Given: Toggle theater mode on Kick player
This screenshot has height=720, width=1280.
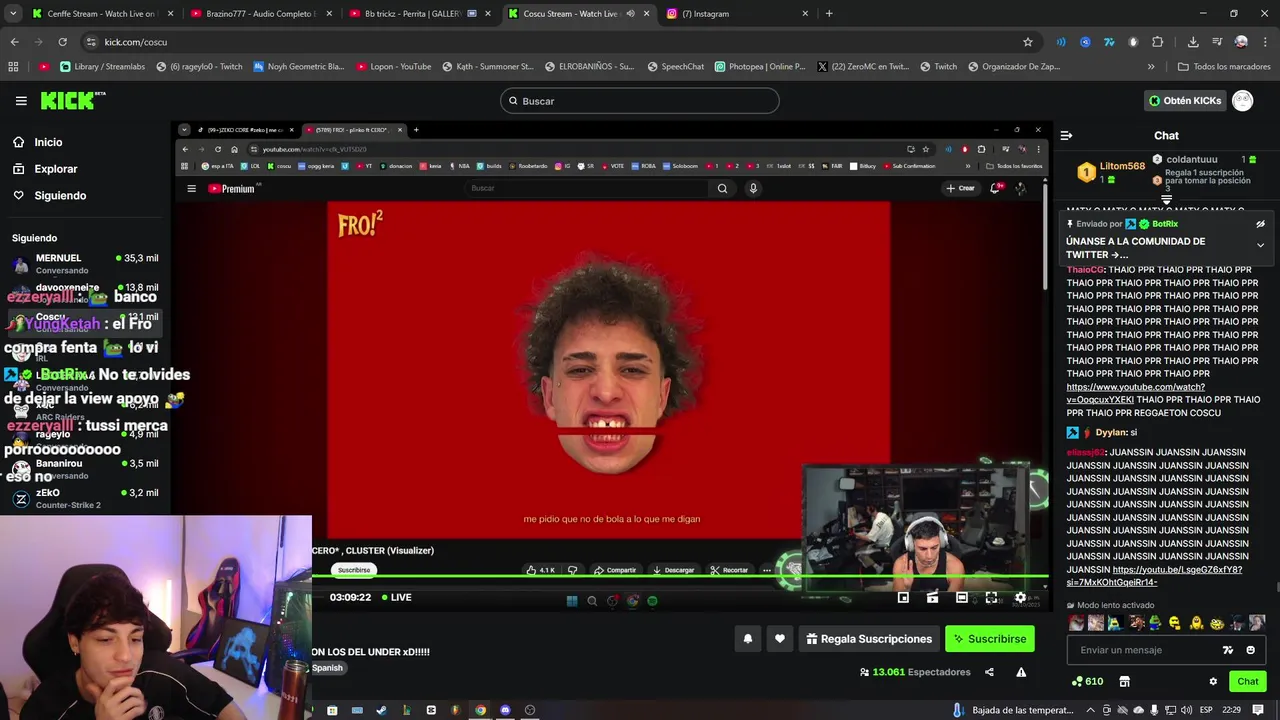Looking at the screenshot, I should point(961,597).
